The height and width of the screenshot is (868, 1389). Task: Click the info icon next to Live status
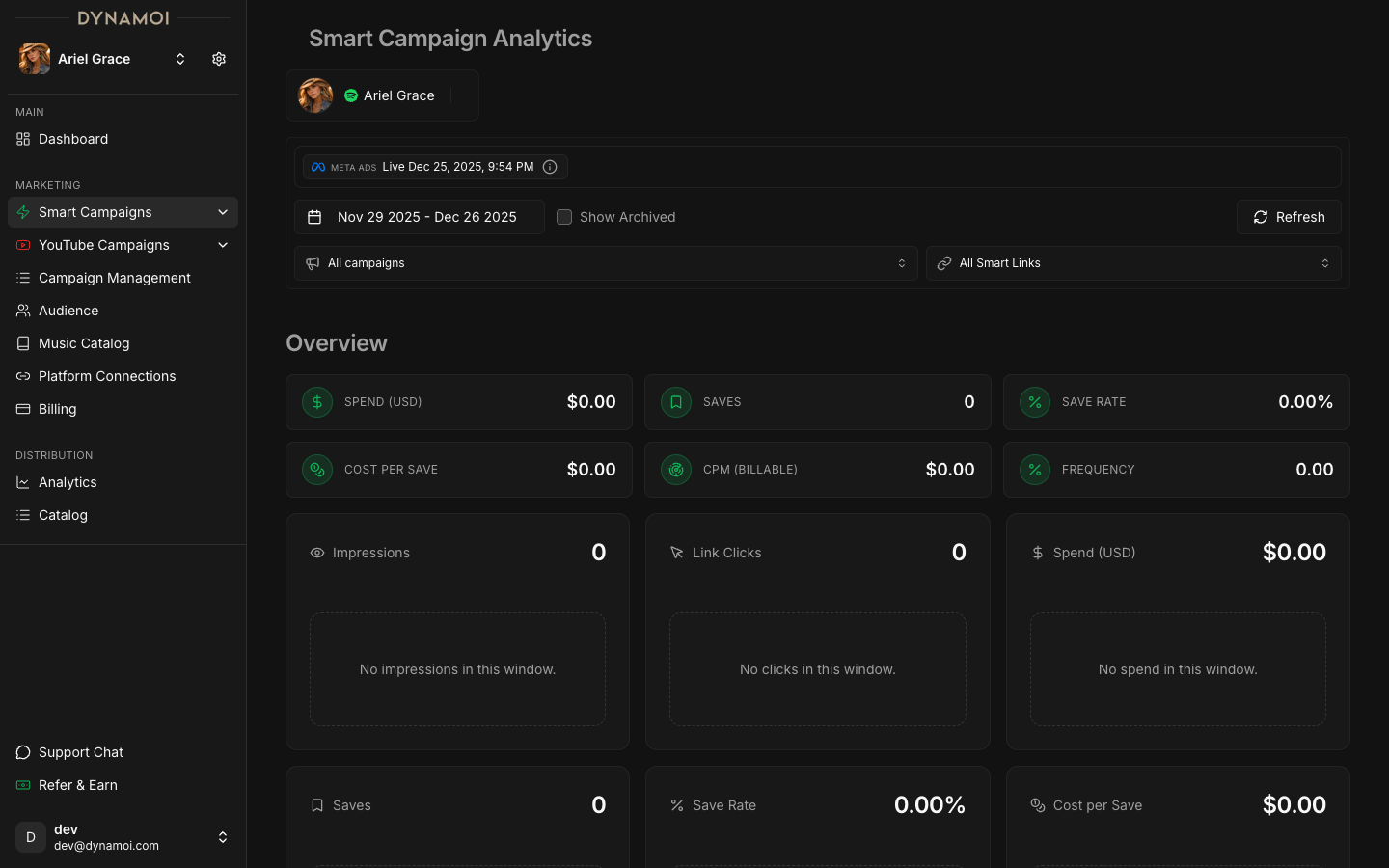550,166
